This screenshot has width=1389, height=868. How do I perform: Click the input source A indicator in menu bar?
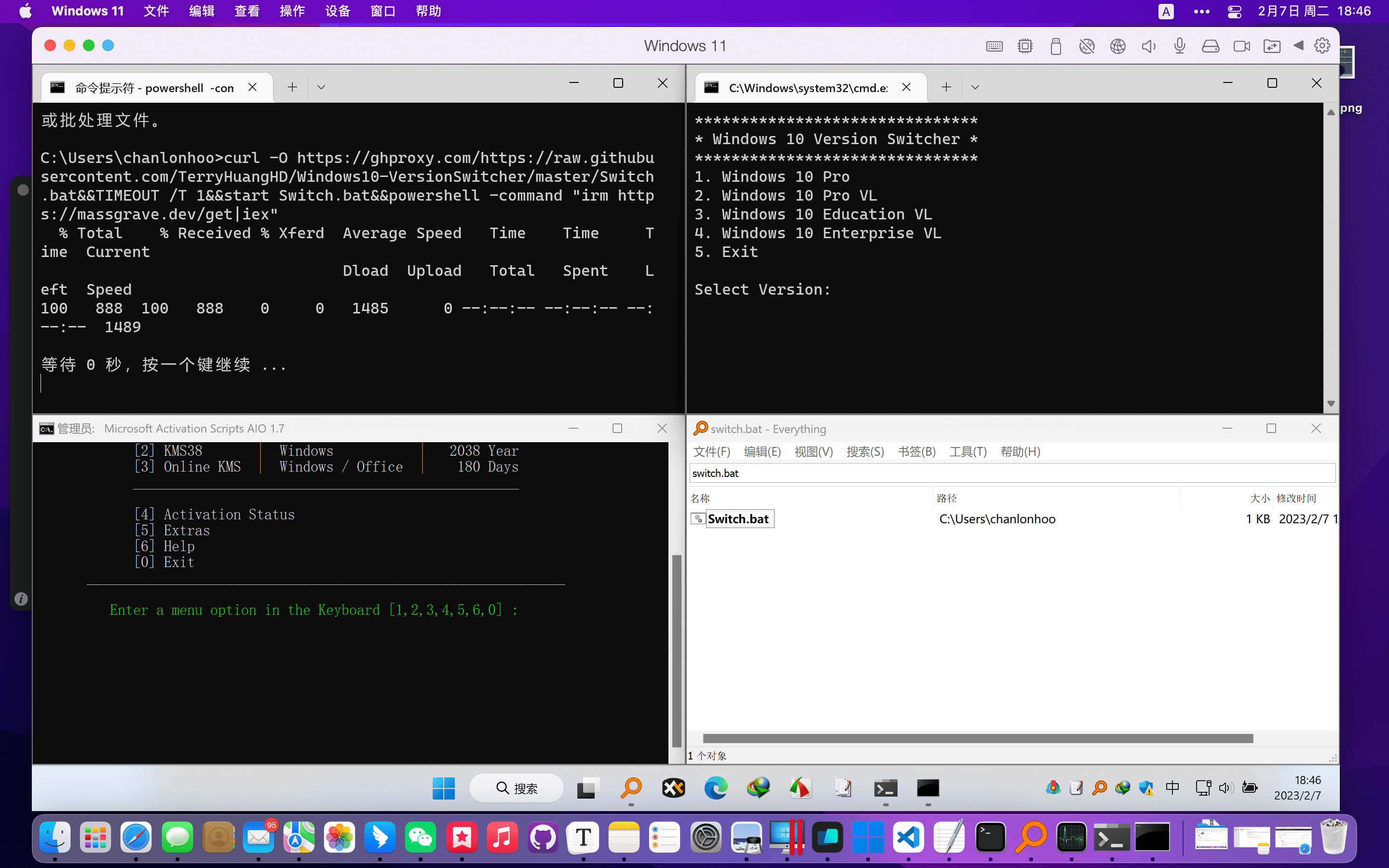coord(1166,11)
